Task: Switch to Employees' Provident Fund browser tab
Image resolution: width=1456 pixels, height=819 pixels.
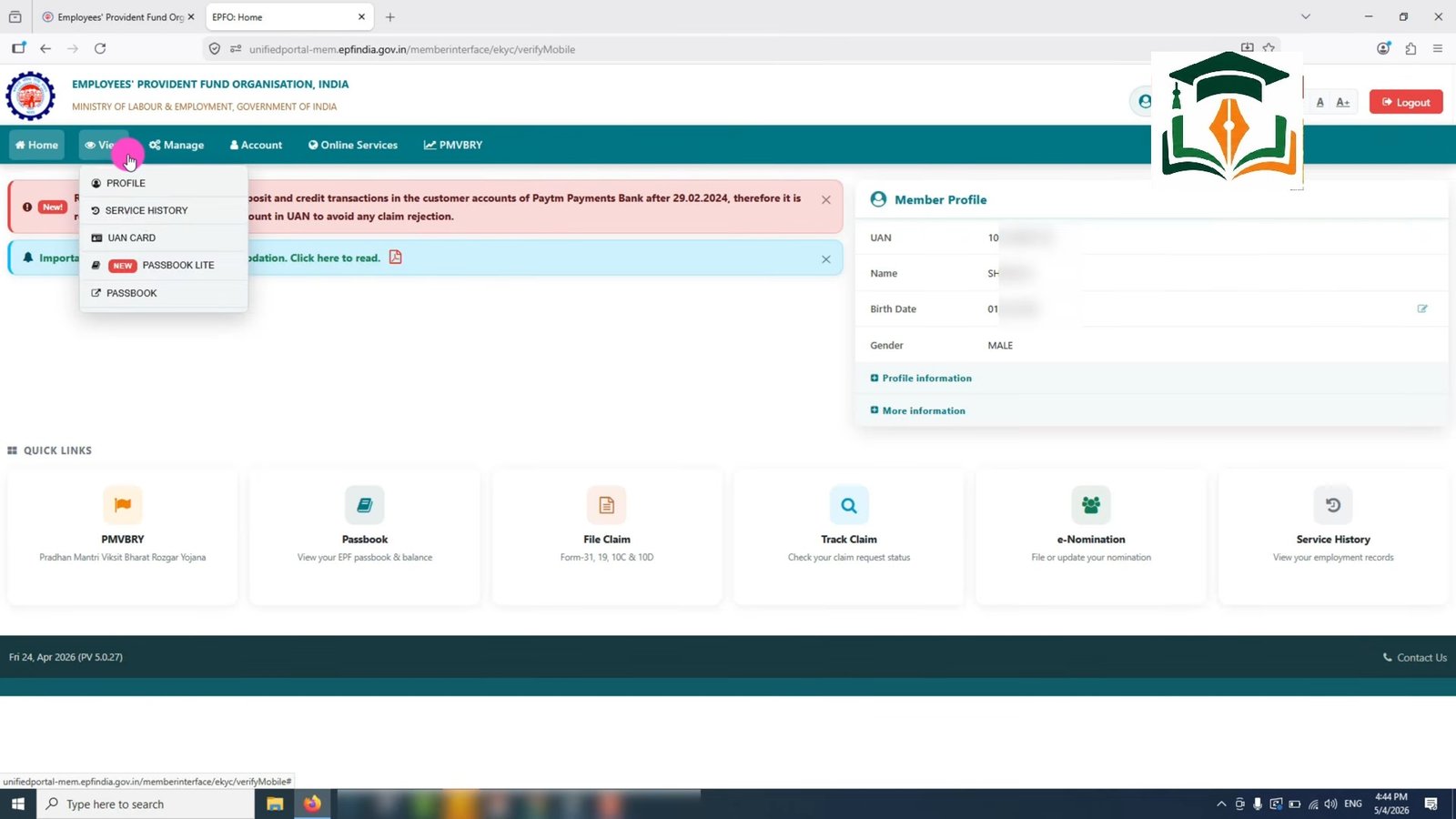Action: point(118,16)
